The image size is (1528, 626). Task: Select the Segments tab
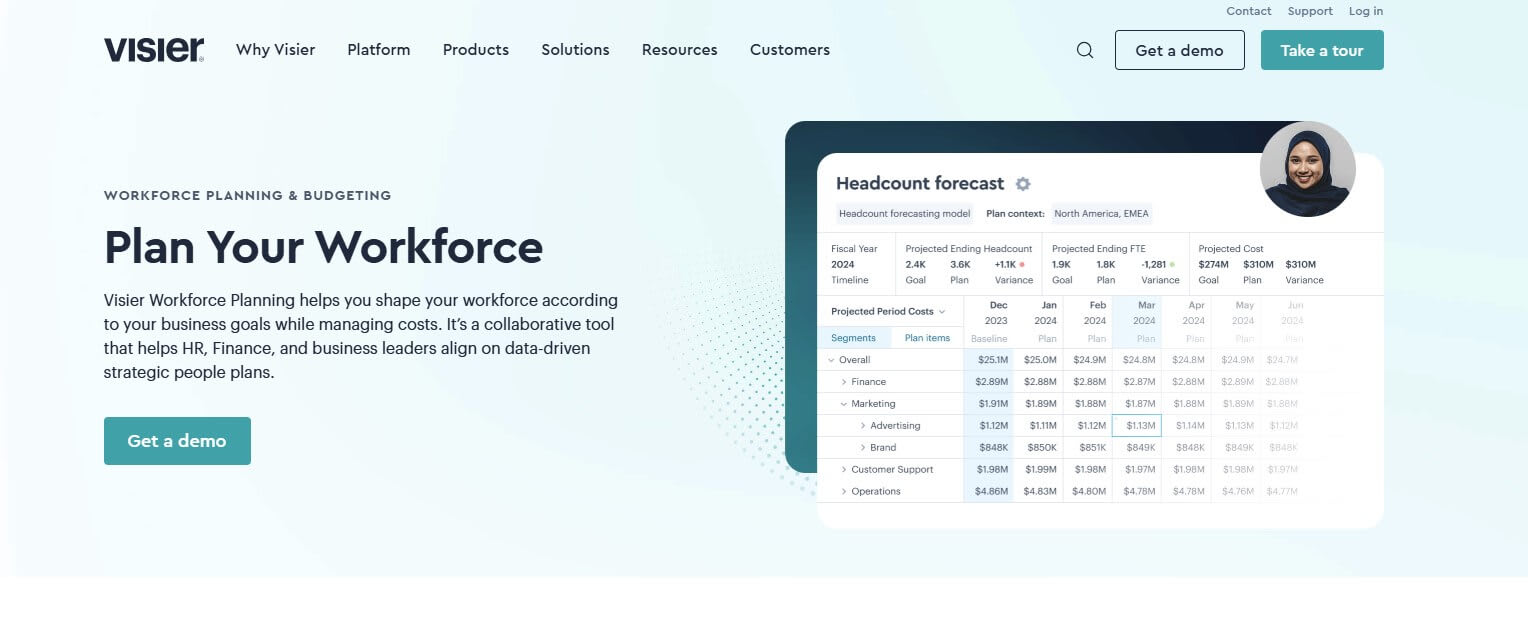pyautogui.click(x=853, y=338)
